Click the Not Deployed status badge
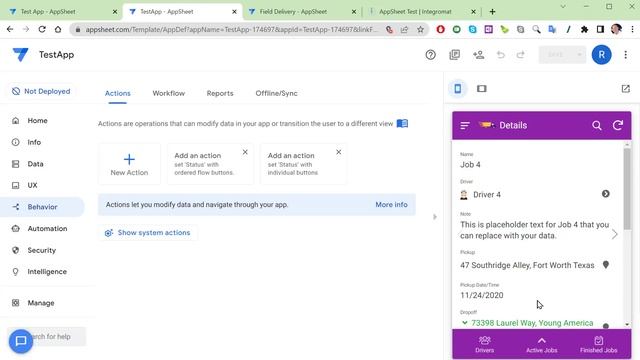 (x=41, y=91)
